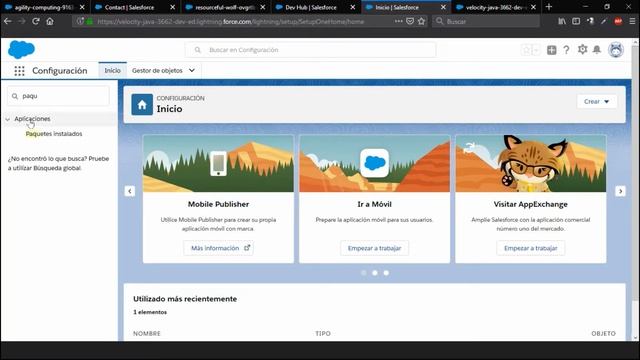Click the red adblock extension icon
Screen dimensions: 640x360
(618, 21)
